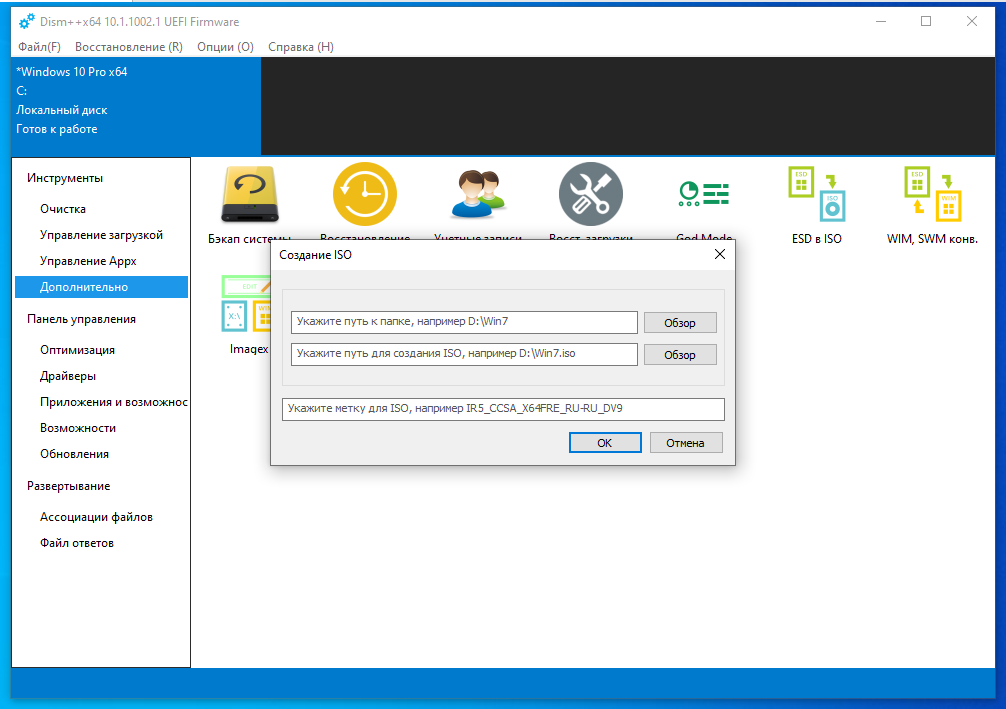Confirm ISO creation with OK
This screenshot has width=1006, height=709.
[605, 443]
